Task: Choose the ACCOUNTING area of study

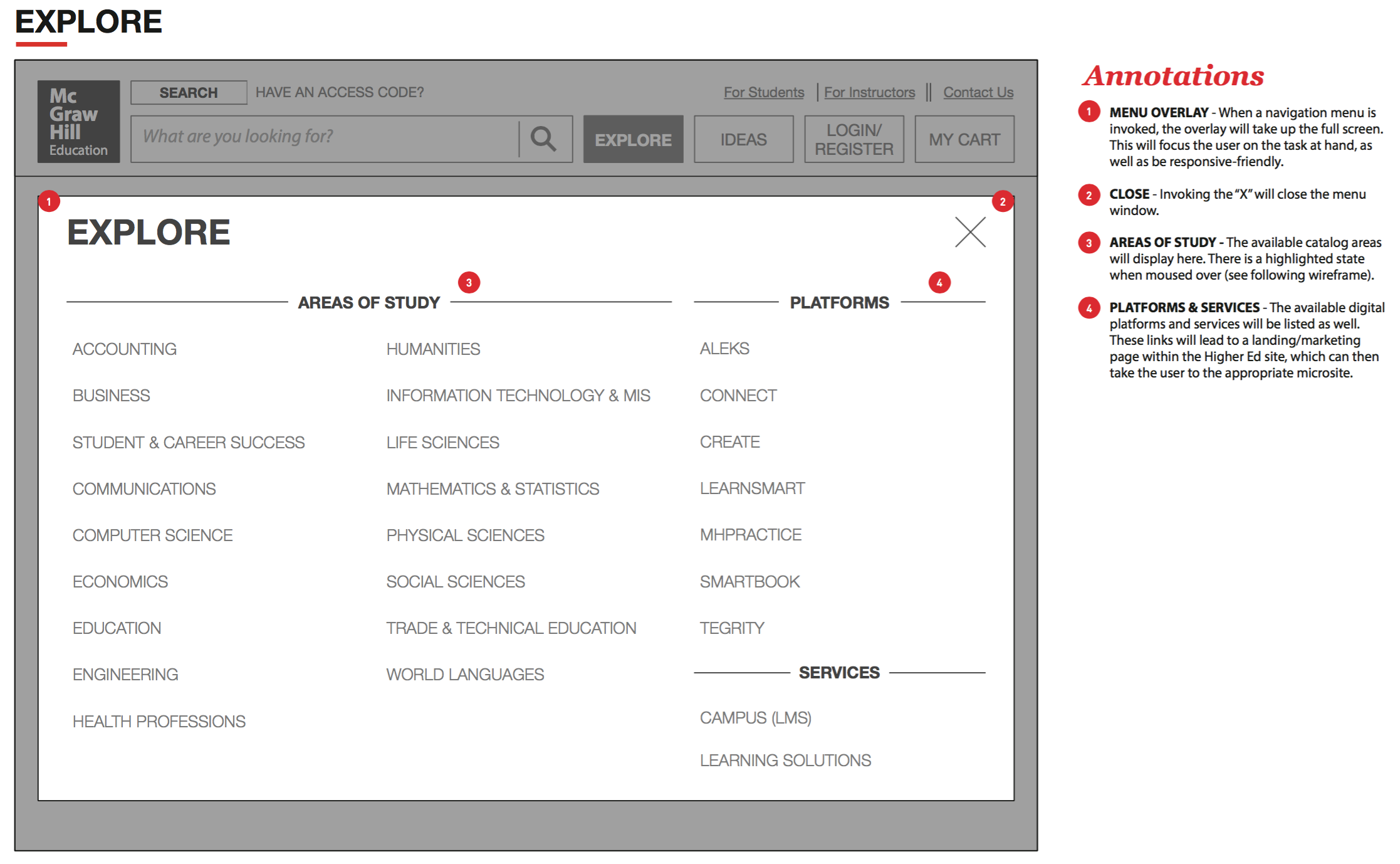Action: pyautogui.click(x=125, y=349)
